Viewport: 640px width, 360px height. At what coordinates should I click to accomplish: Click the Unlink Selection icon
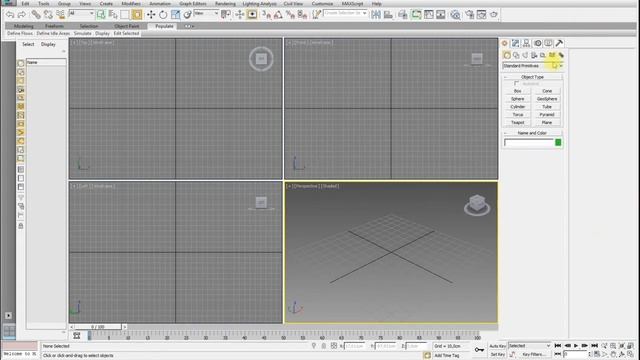tap(48, 15)
